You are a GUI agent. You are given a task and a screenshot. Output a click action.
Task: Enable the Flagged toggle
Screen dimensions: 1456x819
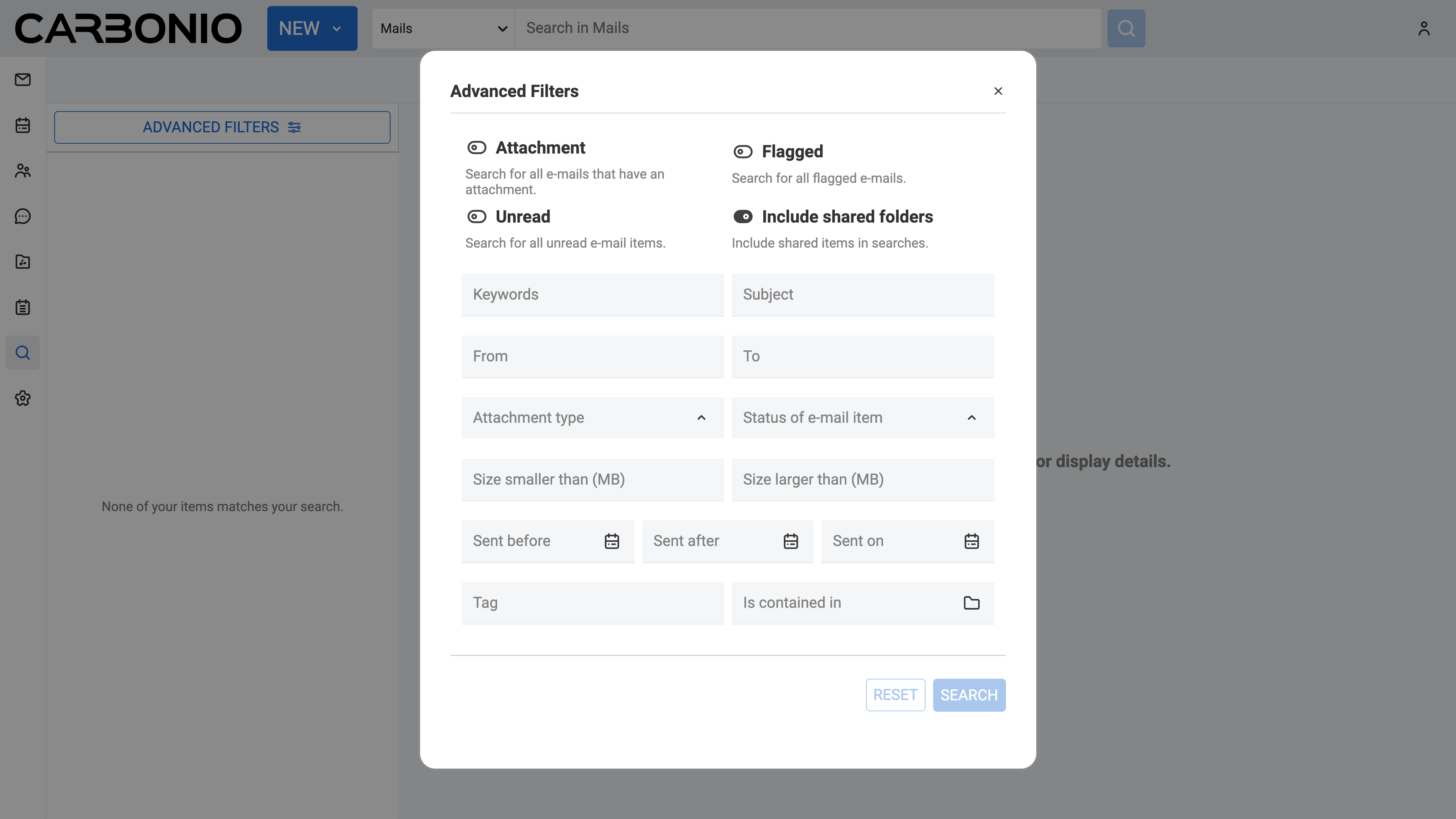click(x=743, y=152)
